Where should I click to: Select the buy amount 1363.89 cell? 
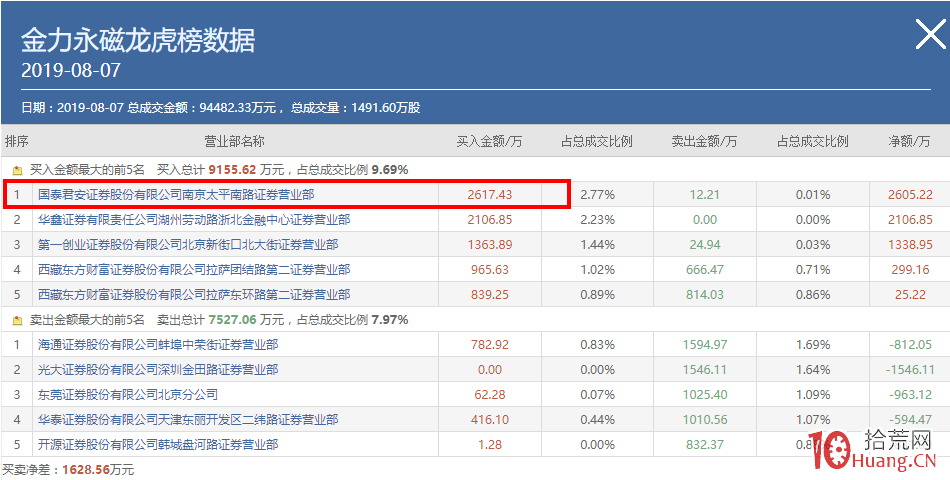tap(490, 245)
